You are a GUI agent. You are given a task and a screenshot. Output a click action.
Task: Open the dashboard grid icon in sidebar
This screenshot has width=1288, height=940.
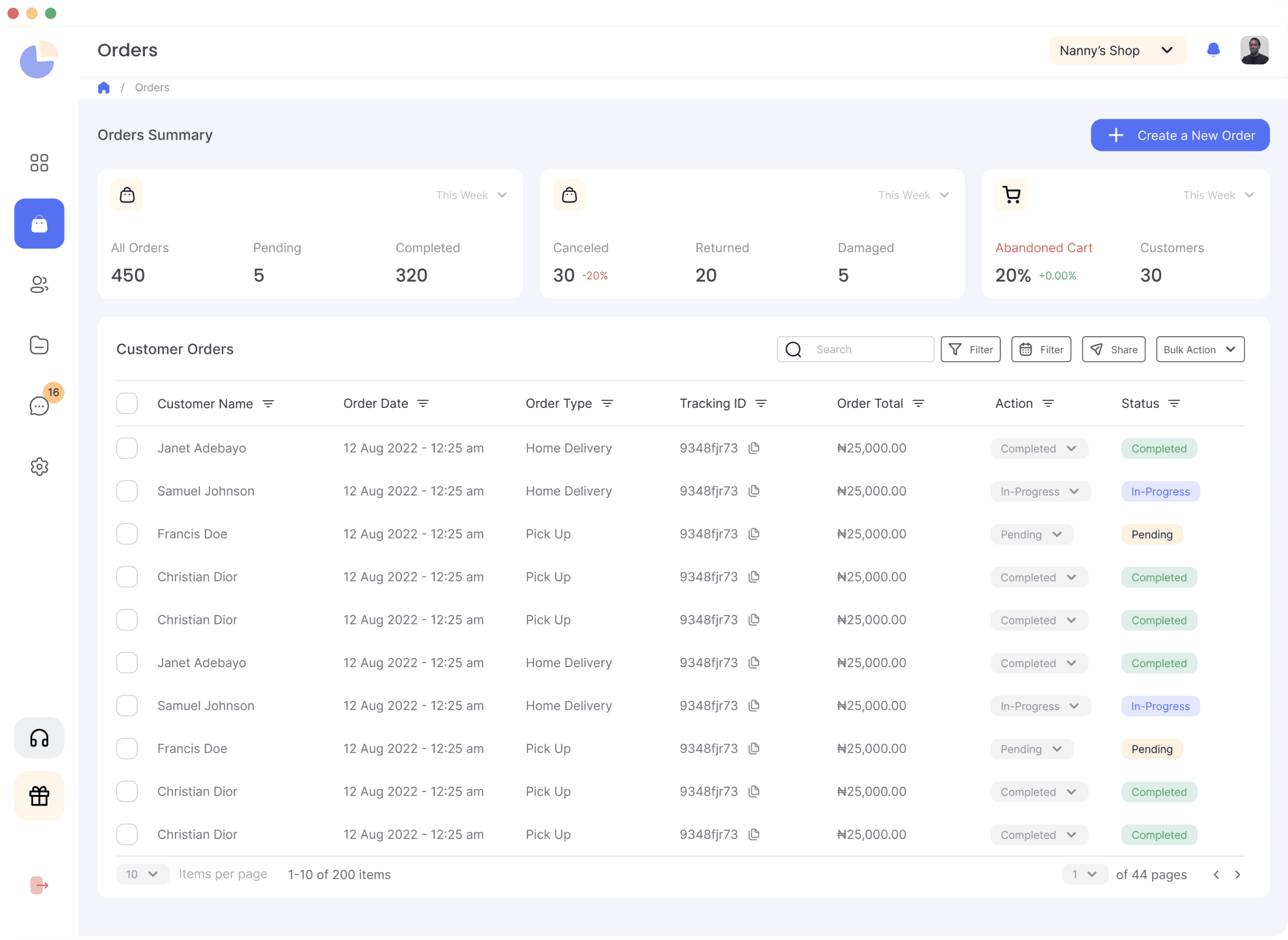point(39,163)
